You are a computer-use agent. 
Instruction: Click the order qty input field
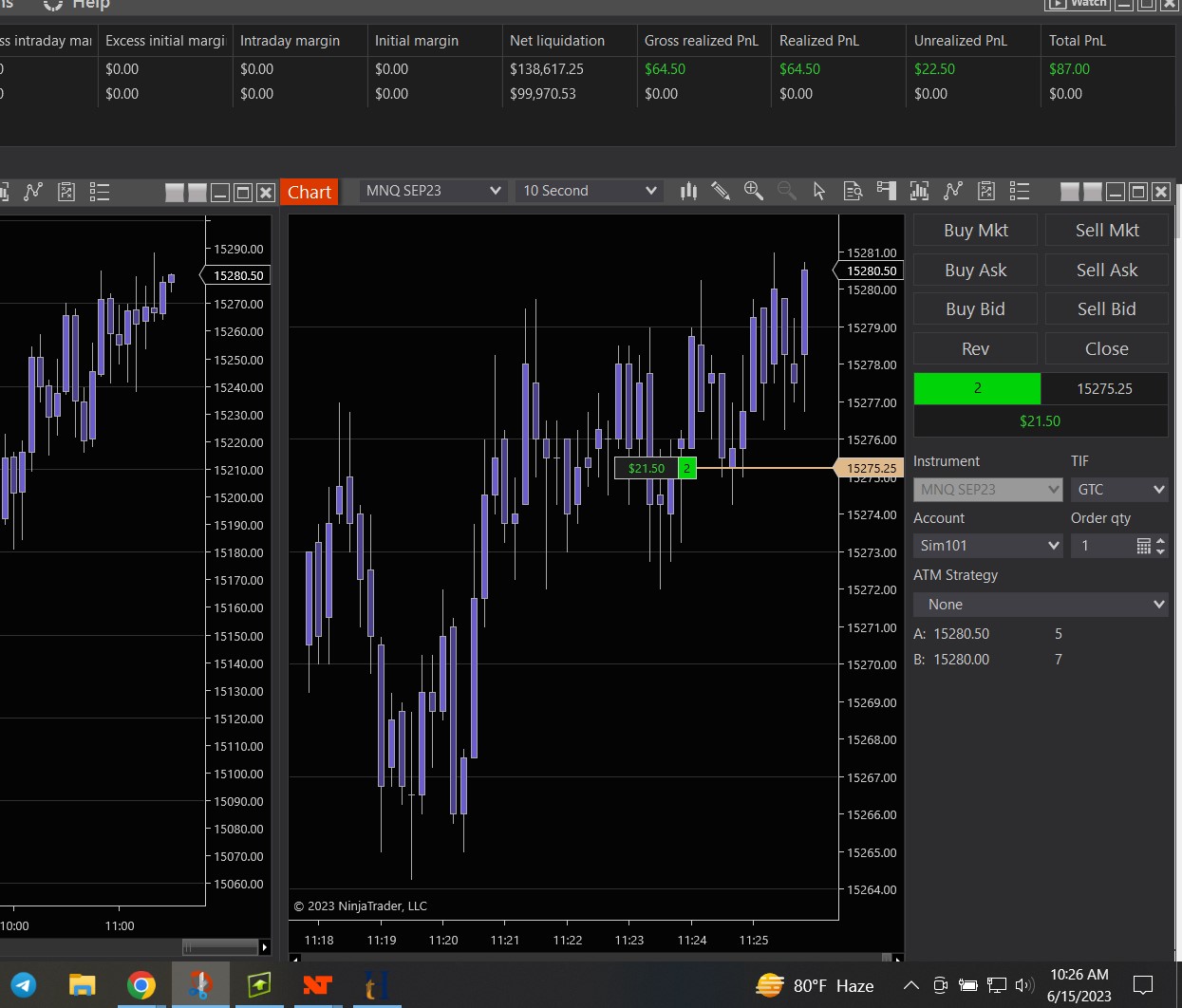[x=1103, y=546]
